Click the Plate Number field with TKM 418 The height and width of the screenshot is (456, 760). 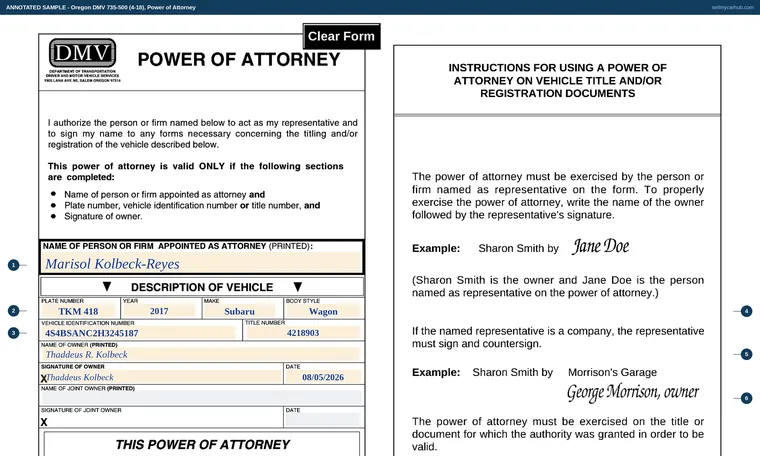79,311
